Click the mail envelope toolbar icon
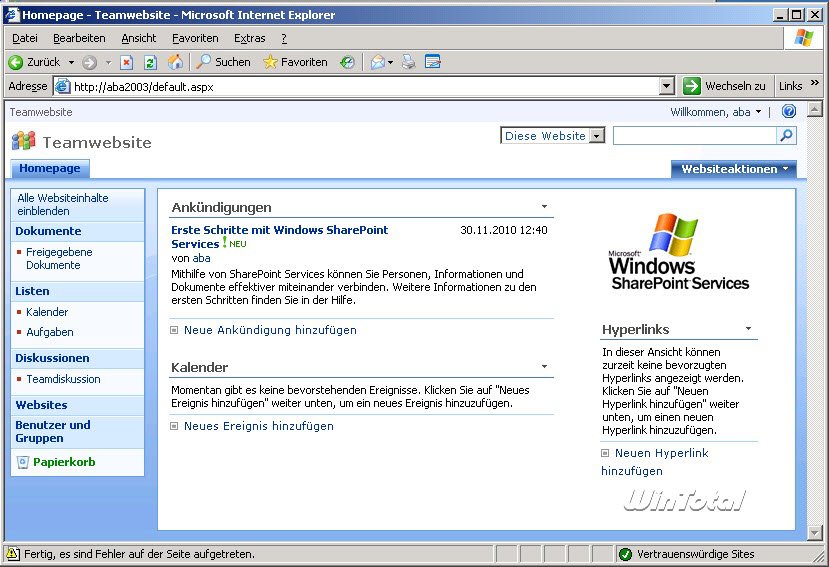829x567 pixels. 377,62
